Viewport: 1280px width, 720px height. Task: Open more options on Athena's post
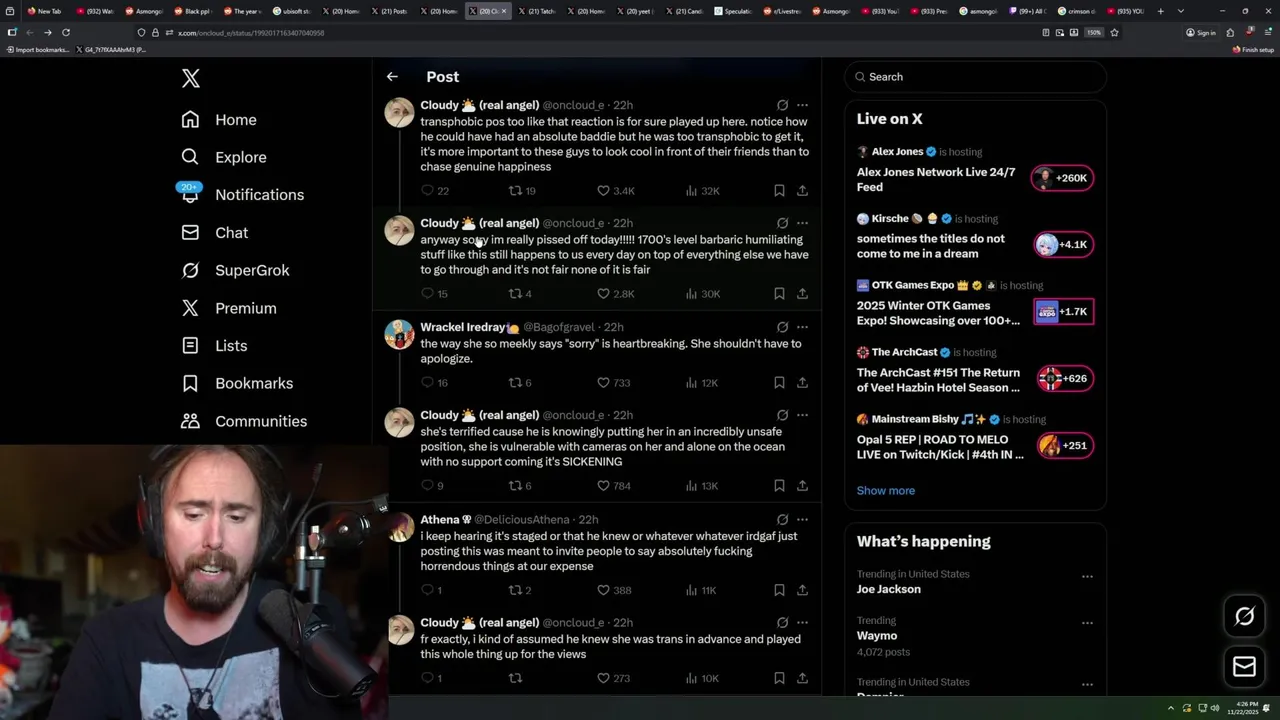click(802, 520)
